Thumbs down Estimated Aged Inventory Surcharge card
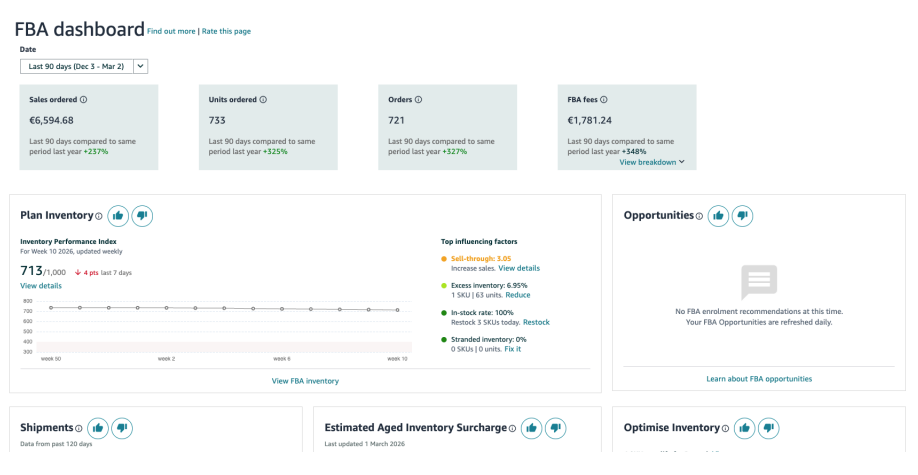 (x=556, y=428)
